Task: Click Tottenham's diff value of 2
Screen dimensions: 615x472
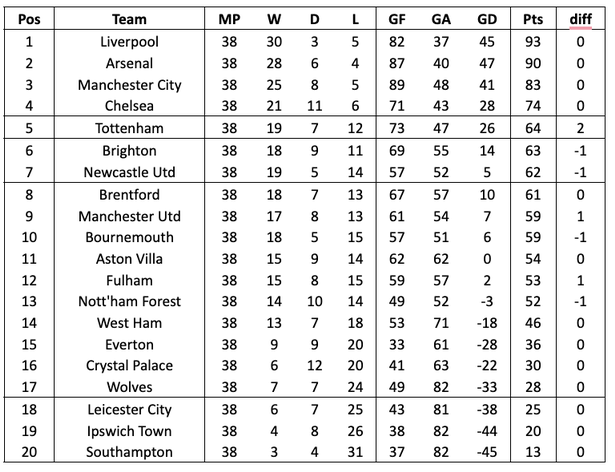Action: tap(580, 128)
